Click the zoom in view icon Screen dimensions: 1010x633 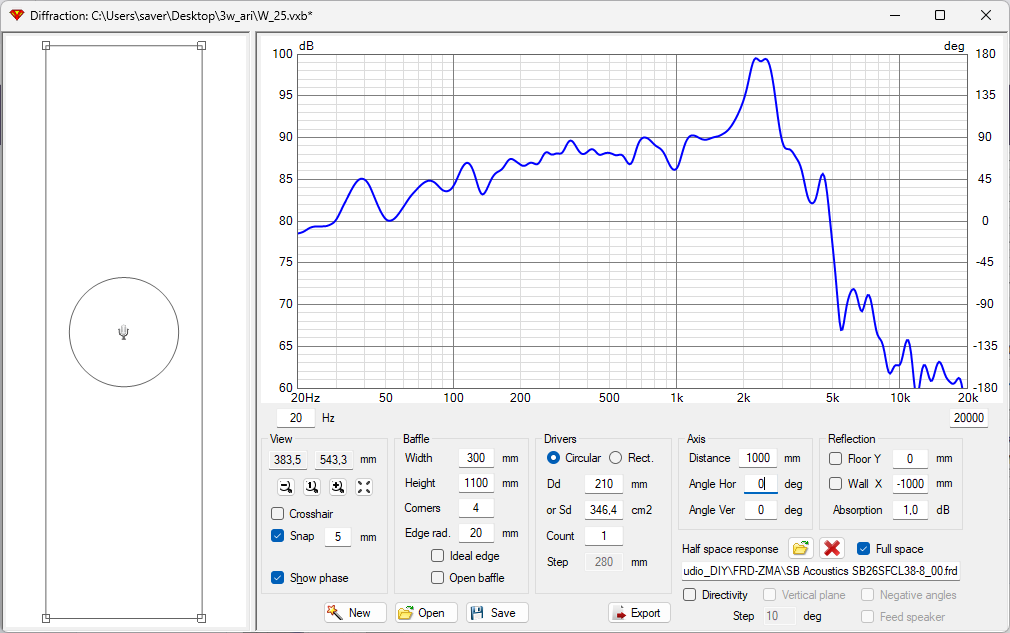pyautogui.click(x=338, y=487)
